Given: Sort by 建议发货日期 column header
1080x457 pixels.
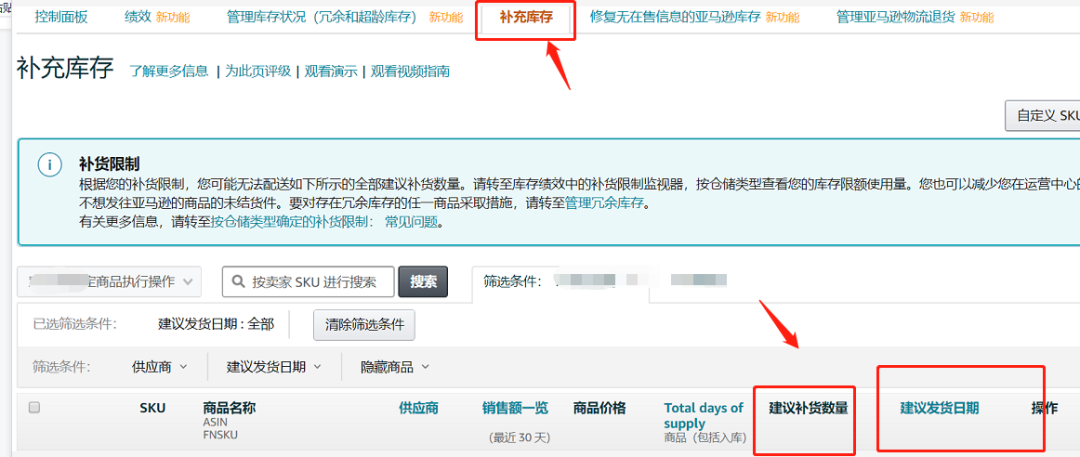Looking at the screenshot, I should (939, 408).
